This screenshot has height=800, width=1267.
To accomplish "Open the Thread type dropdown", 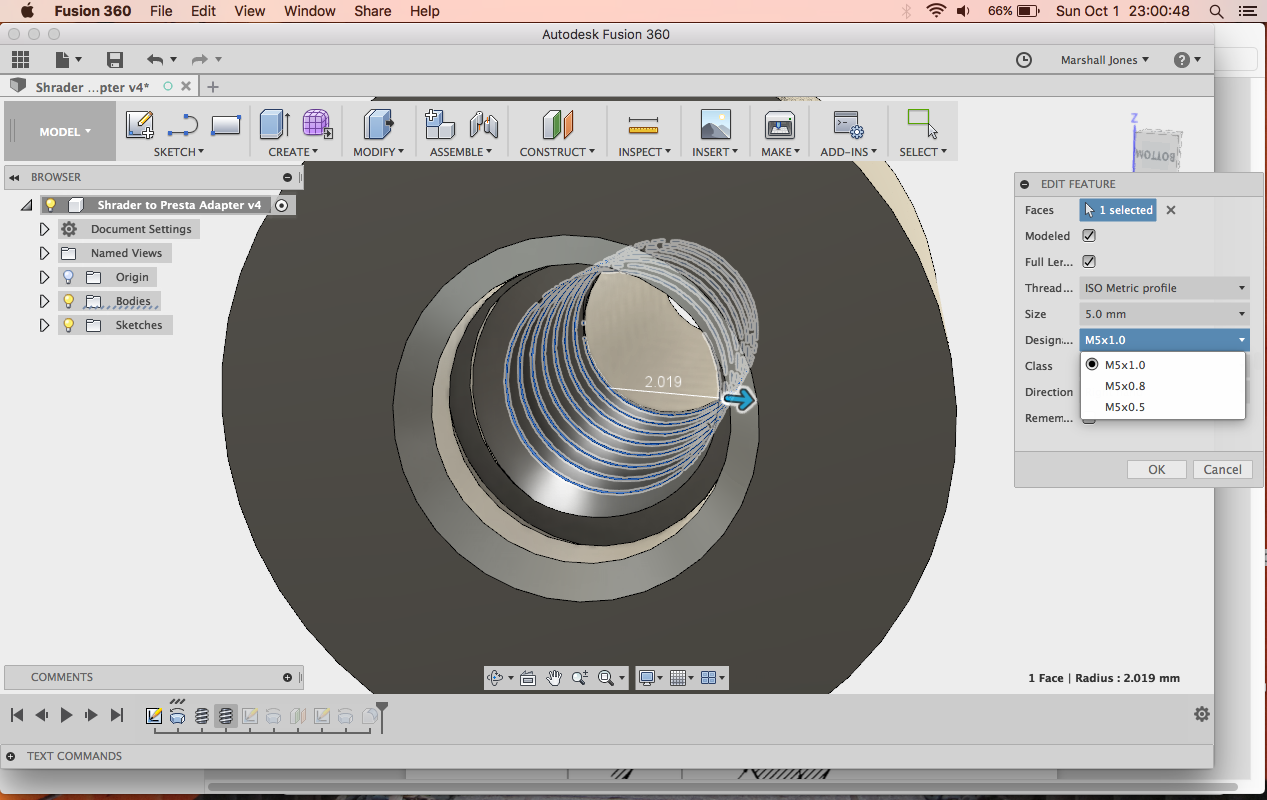I will click(x=1164, y=288).
